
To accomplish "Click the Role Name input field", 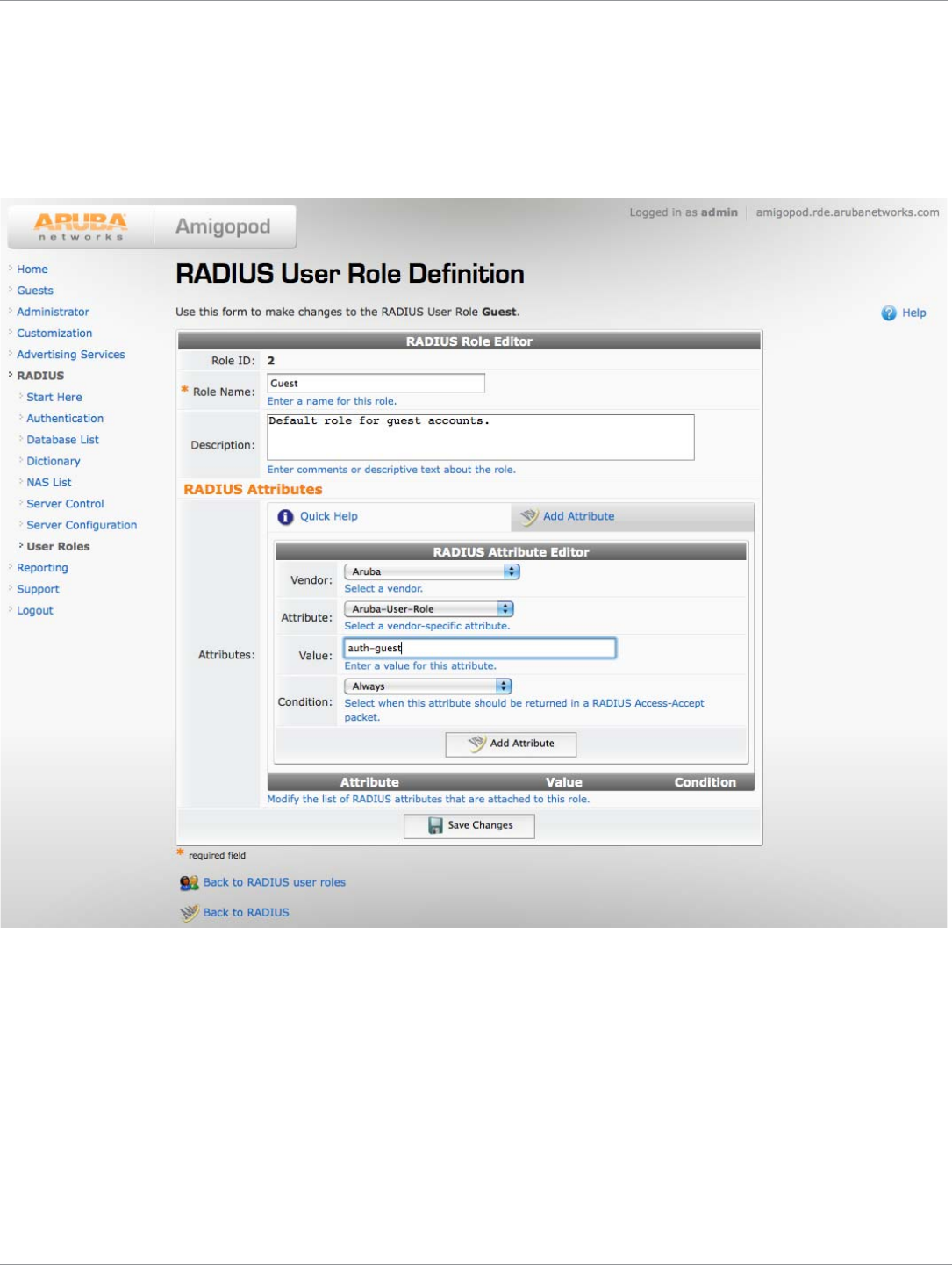I will pyautogui.click(x=376, y=384).
